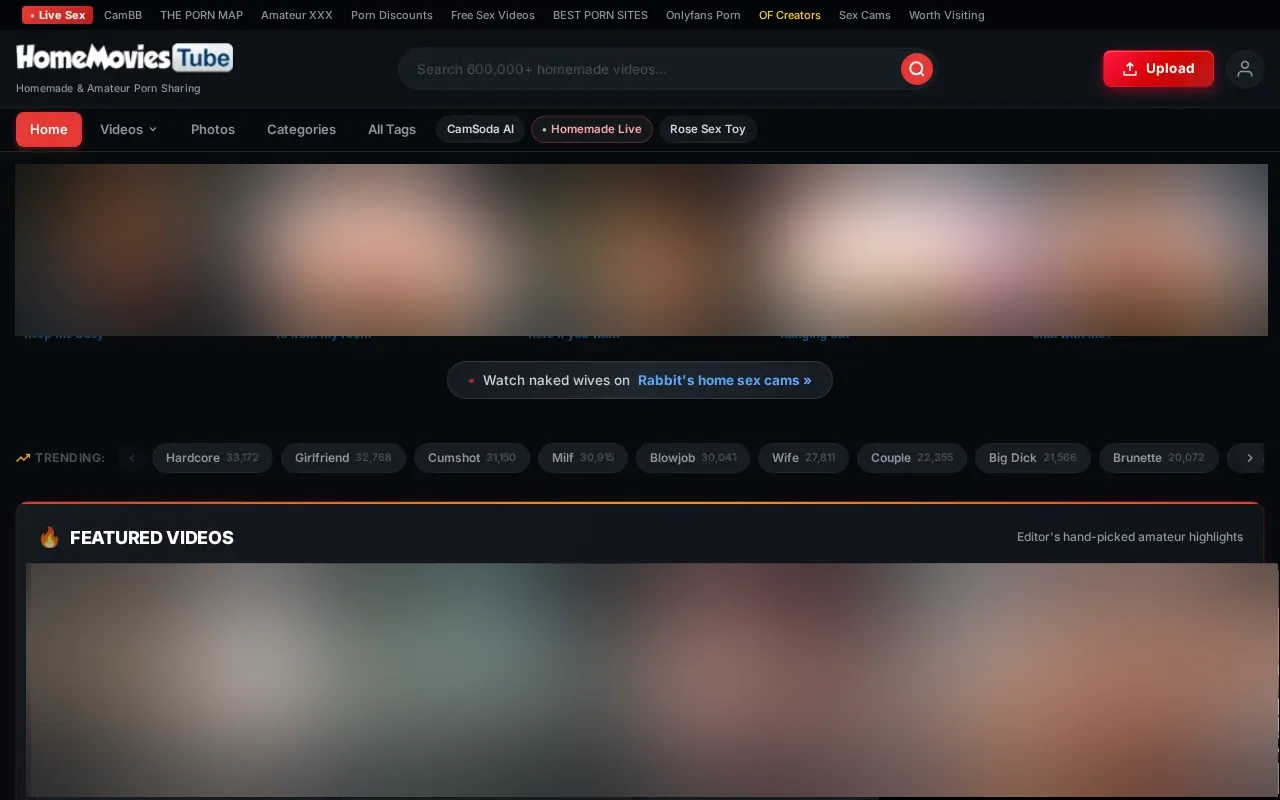
Task: Click the left arrow in trending tags
Action: [132, 458]
